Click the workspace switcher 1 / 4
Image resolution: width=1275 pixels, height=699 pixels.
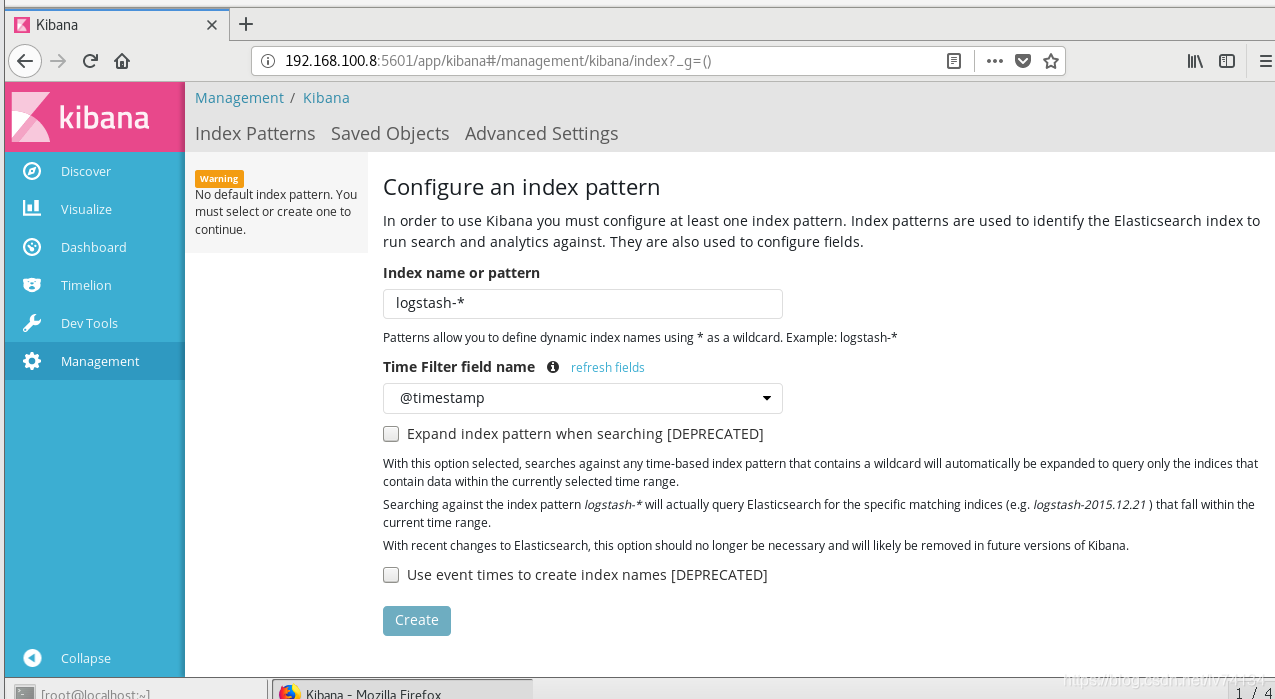click(1253, 691)
